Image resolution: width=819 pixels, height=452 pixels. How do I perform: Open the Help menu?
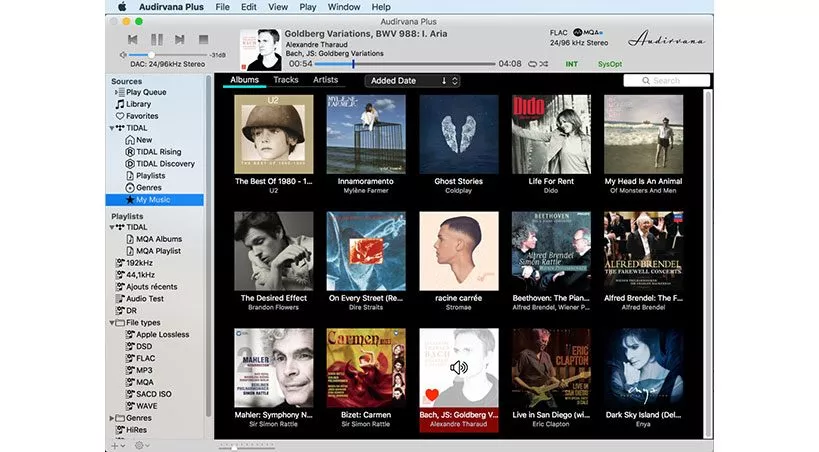[x=381, y=7]
